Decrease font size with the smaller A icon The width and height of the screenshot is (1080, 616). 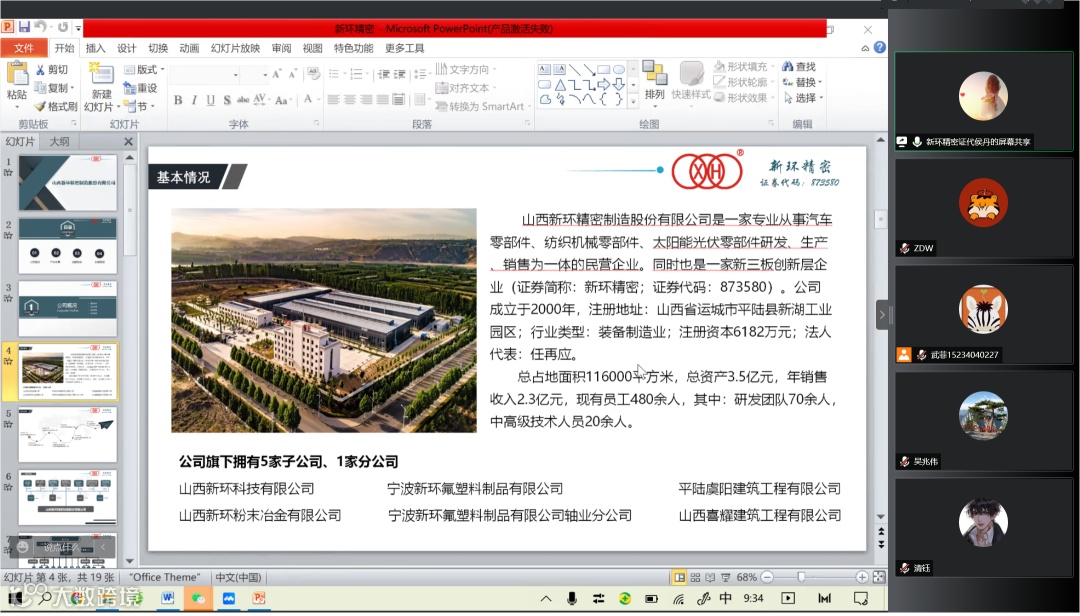(x=293, y=74)
